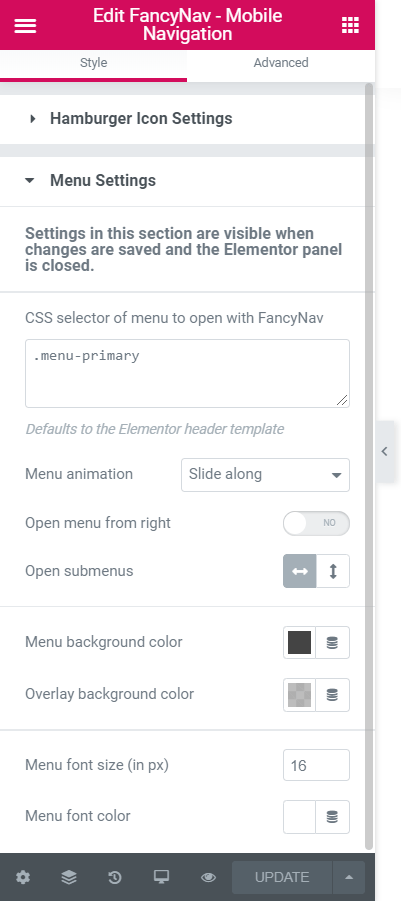Toggle the Open menu from right switch
The width and height of the screenshot is (401, 901).
(x=316, y=523)
